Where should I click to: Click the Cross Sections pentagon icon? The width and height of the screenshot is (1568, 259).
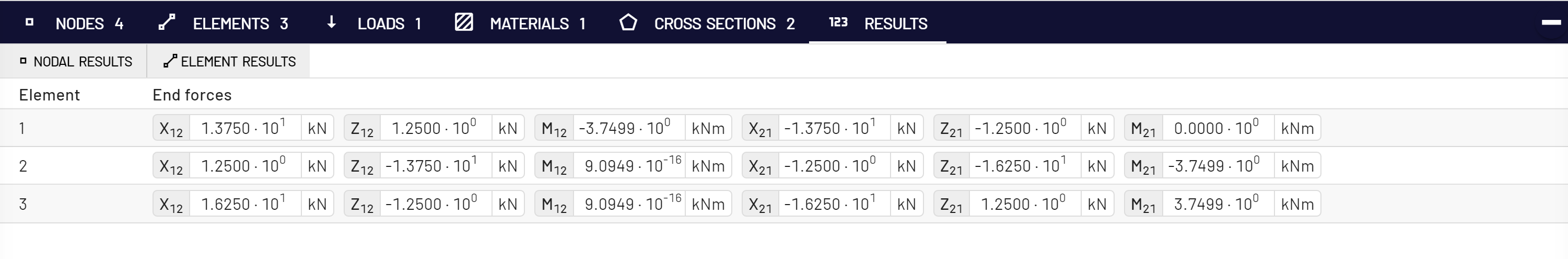(628, 22)
